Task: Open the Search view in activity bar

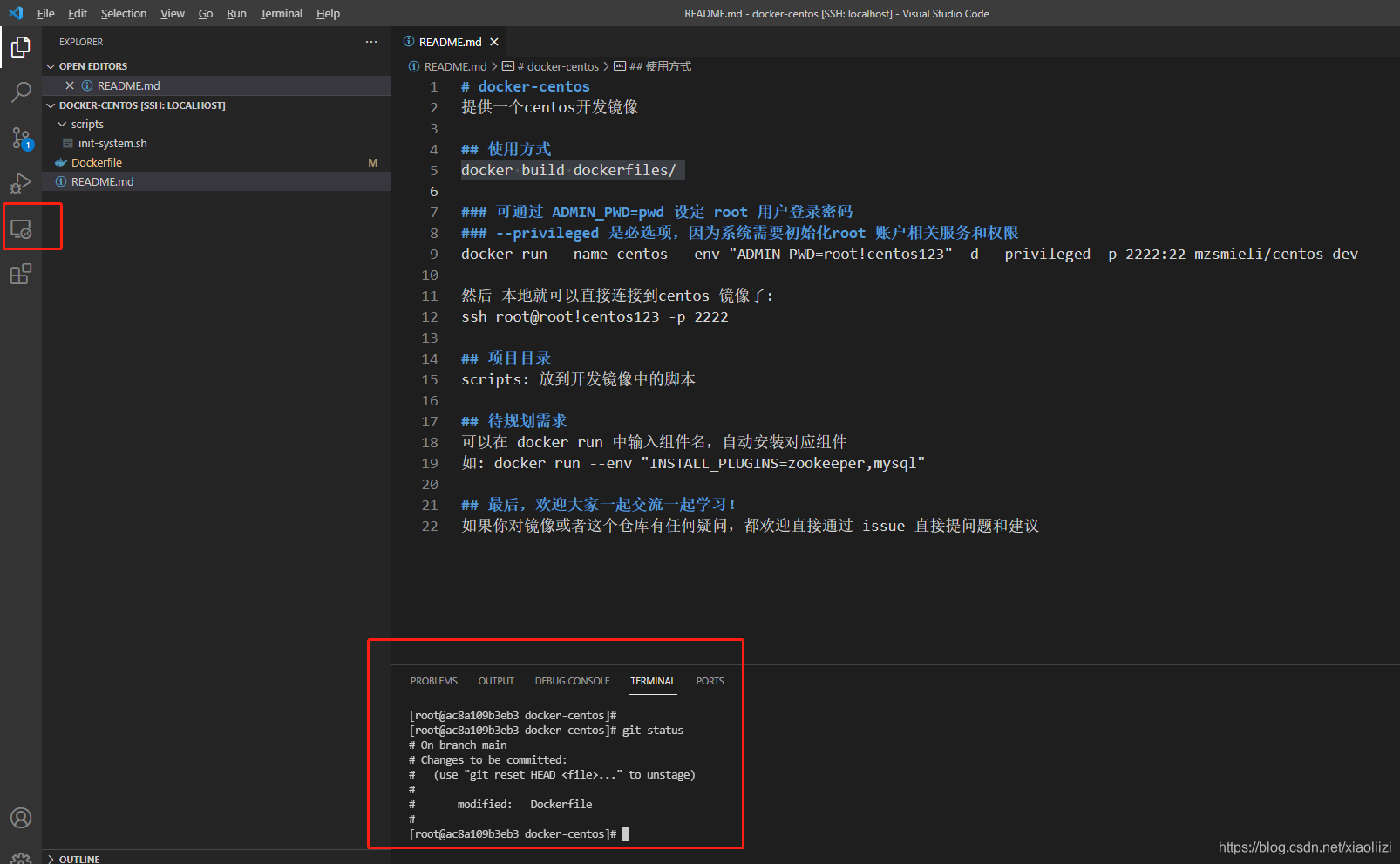Action: 21,92
